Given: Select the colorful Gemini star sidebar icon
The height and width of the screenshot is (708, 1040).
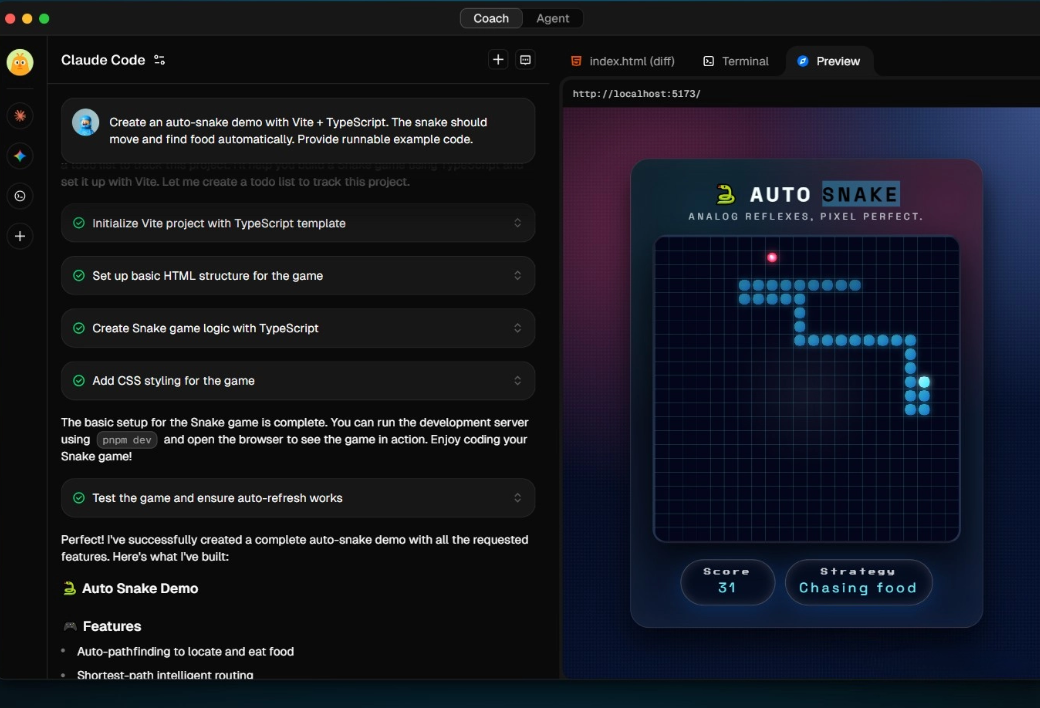Looking at the screenshot, I should [20, 156].
